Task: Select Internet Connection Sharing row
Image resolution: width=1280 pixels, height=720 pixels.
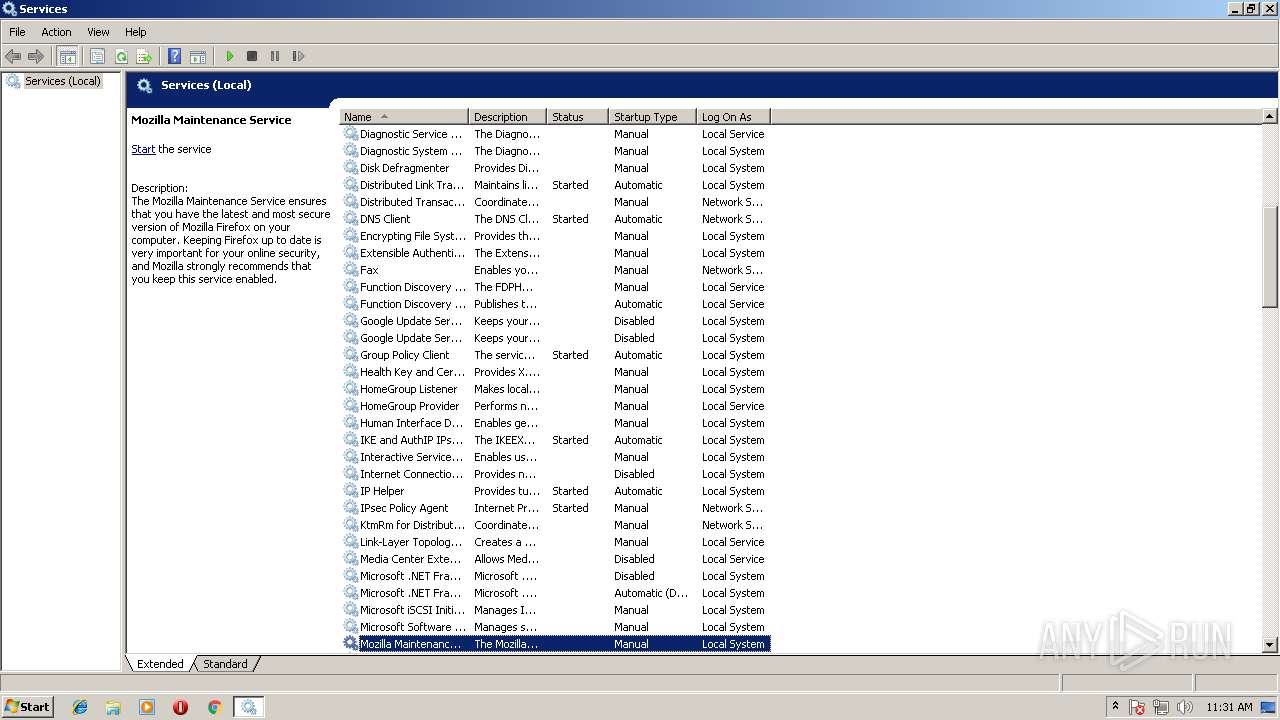Action: (x=555, y=474)
